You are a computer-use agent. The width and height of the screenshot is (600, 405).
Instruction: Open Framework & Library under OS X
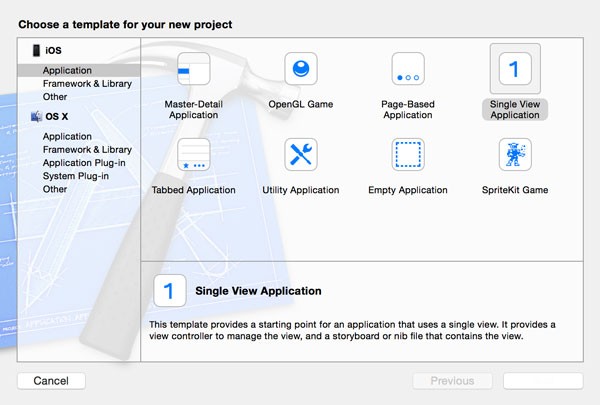87,149
